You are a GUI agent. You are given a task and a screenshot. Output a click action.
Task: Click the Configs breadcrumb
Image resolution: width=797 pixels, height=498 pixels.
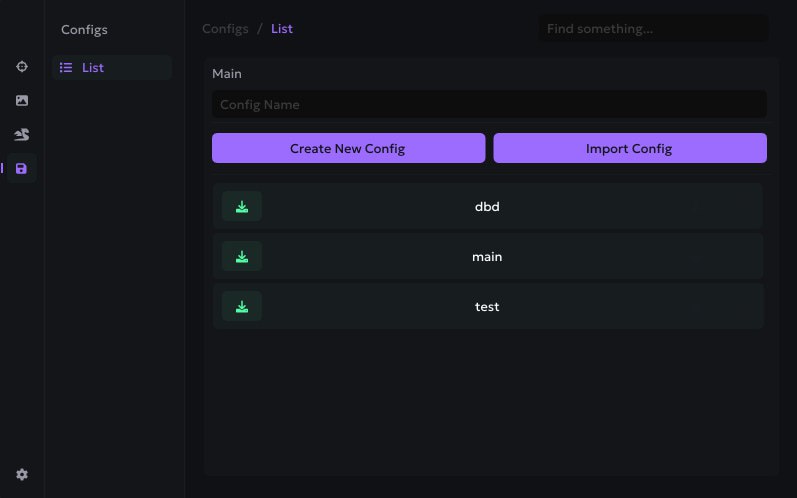click(x=225, y=29)
